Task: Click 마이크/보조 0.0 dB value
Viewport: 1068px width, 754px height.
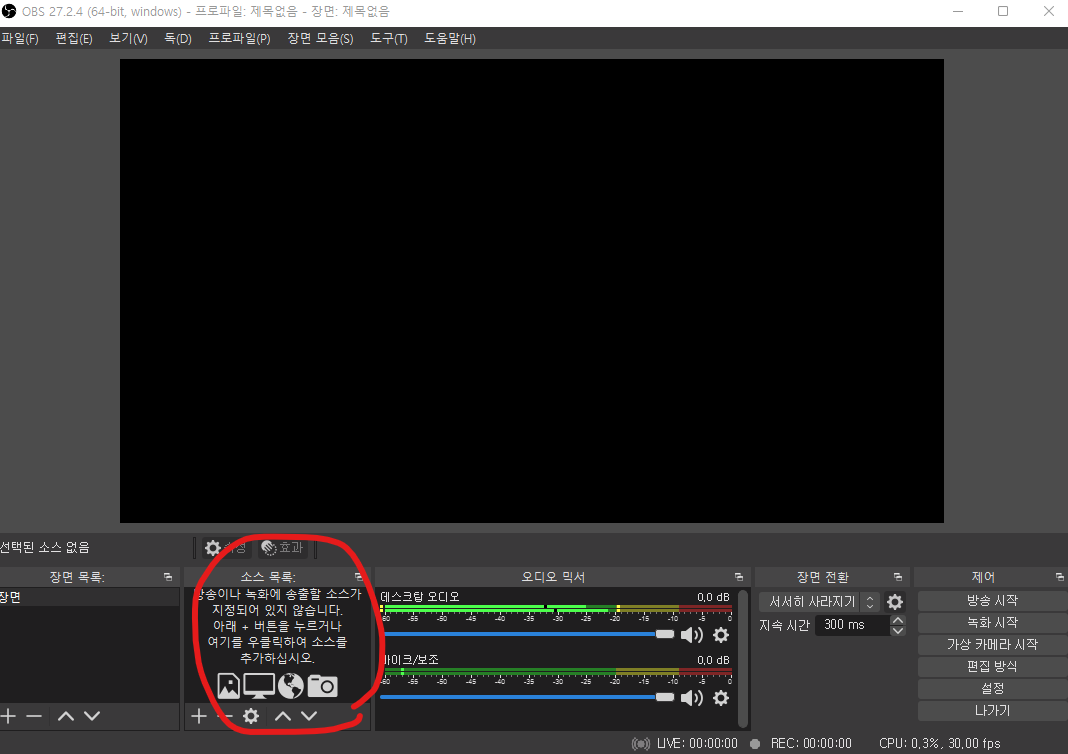Action: (x=713, y=660)
